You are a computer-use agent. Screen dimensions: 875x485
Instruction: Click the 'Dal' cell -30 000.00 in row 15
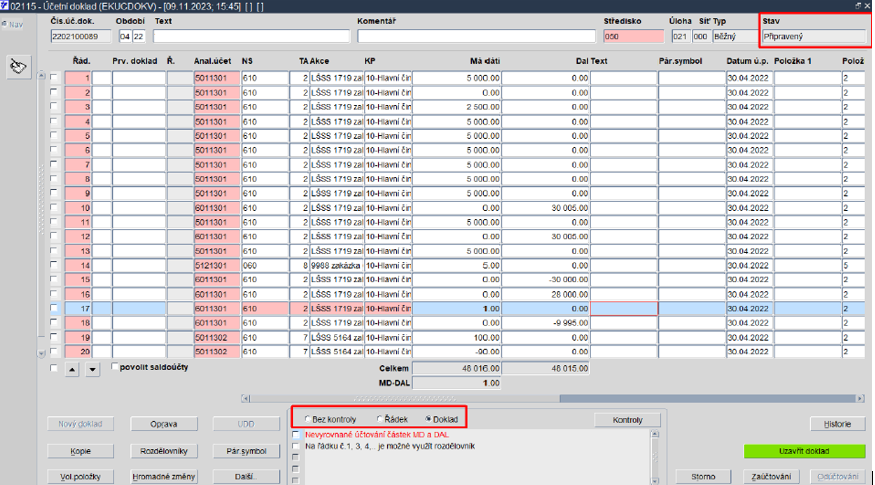pyautogui.click(x=545, y=280)
